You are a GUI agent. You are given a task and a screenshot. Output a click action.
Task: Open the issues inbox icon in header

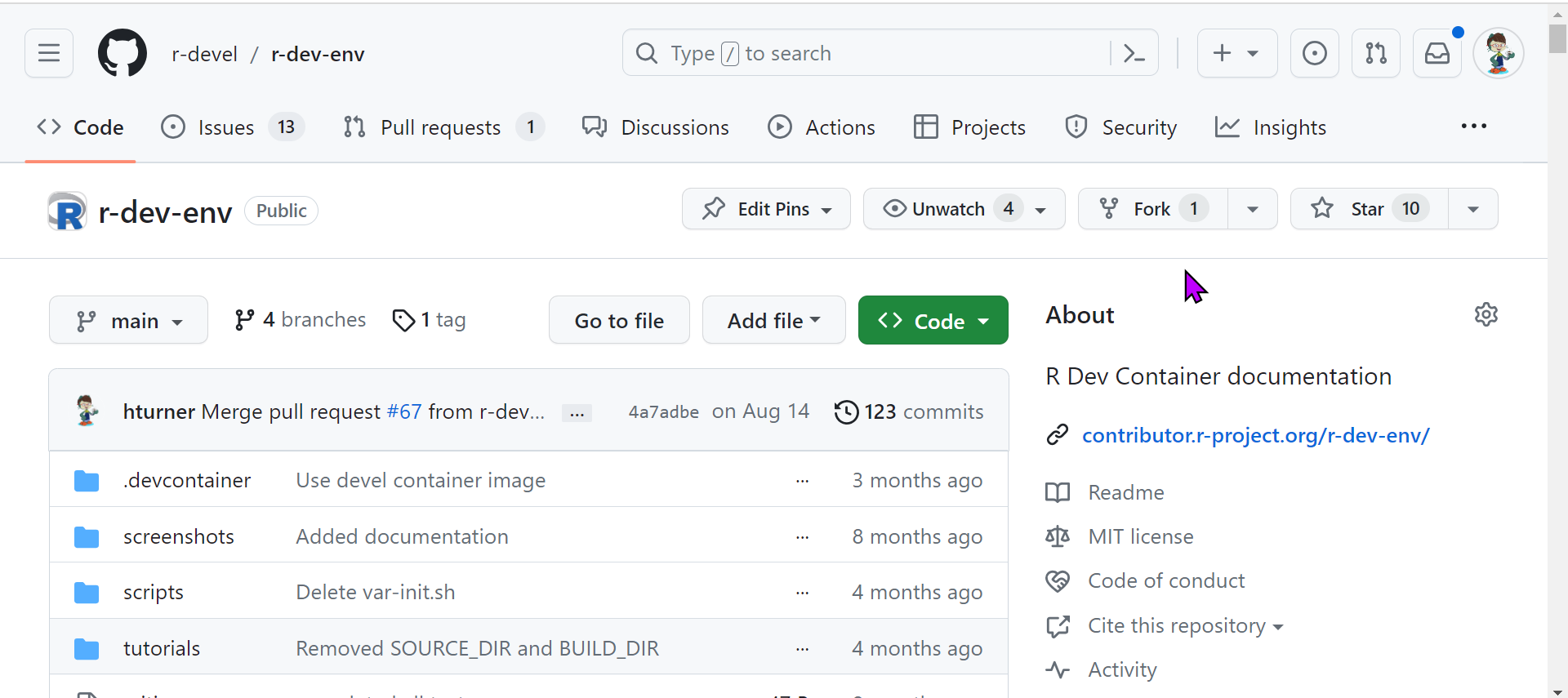point(1314,53)
